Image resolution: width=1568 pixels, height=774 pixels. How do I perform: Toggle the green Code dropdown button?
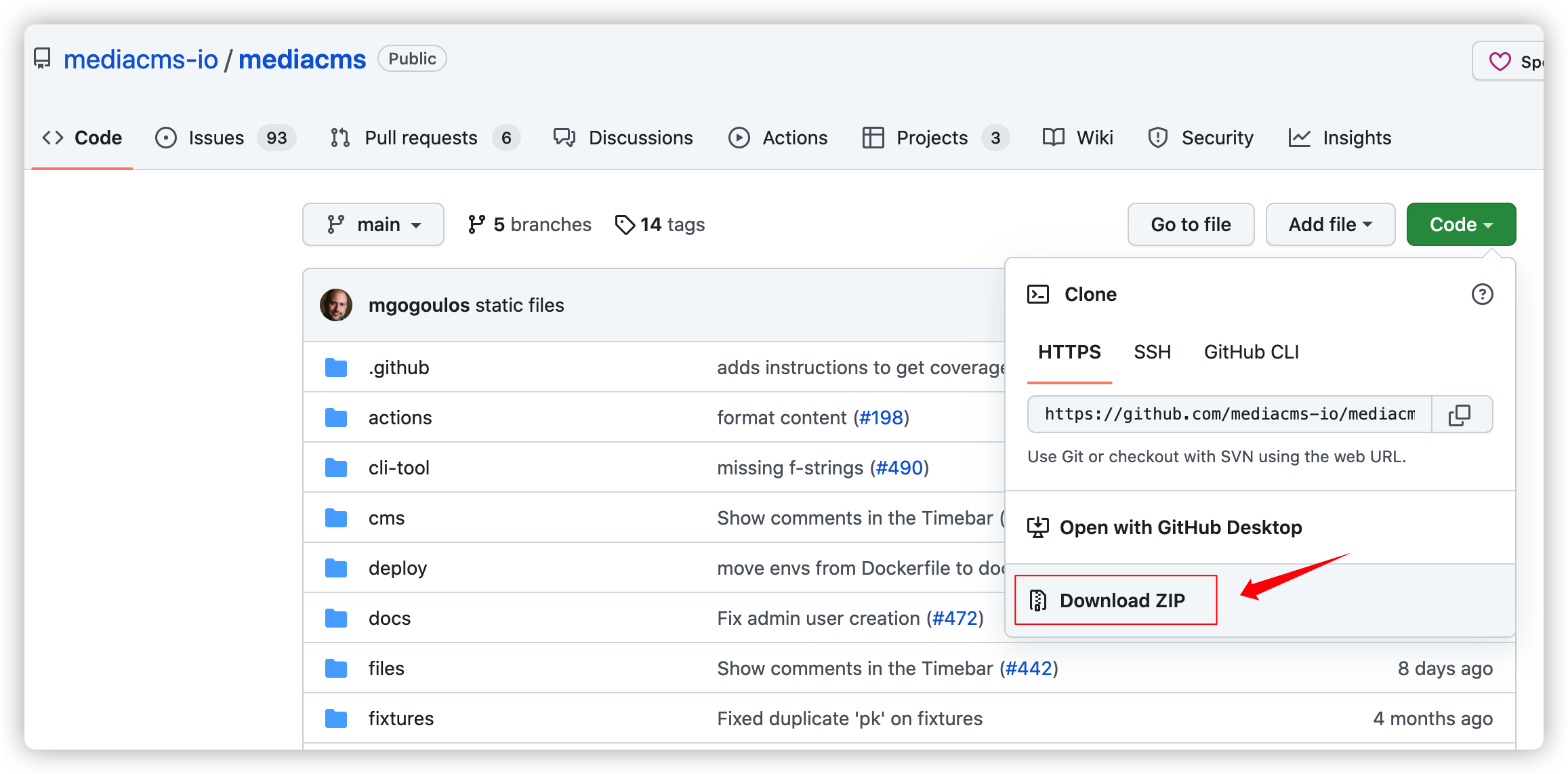coord(1460,224)
